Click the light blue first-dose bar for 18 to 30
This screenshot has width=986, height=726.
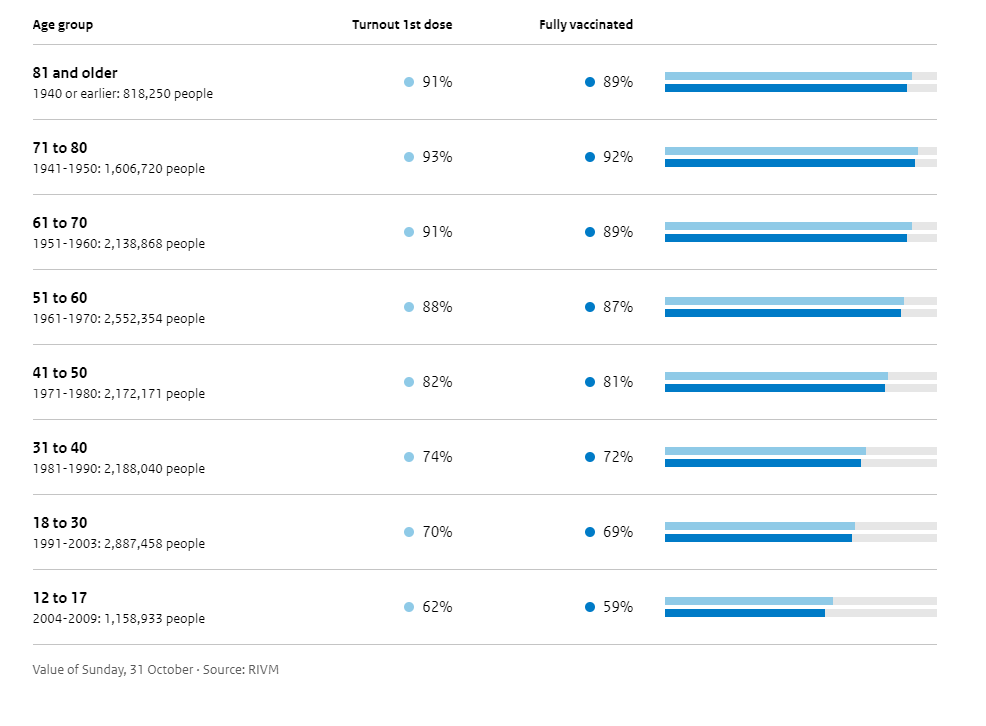point(759,526)
